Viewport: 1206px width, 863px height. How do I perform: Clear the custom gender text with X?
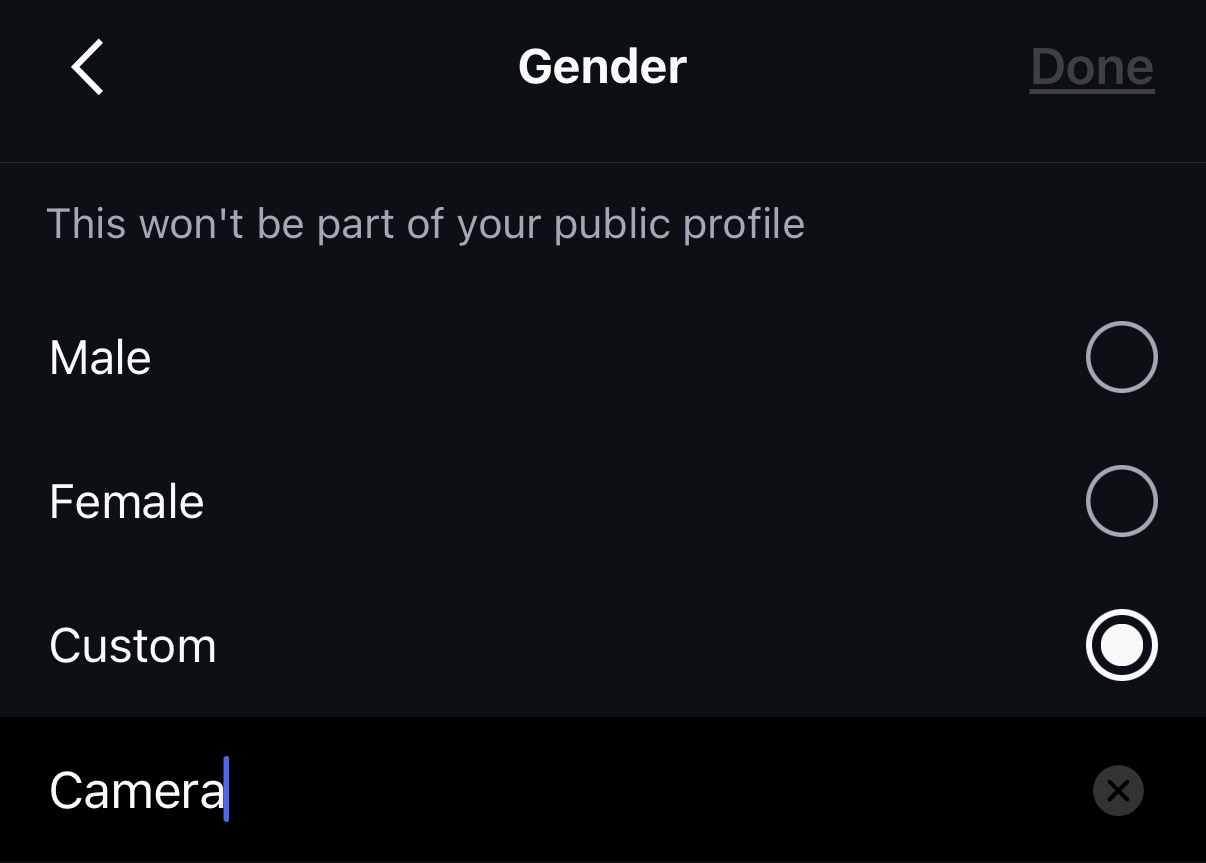click(1118, 791)
